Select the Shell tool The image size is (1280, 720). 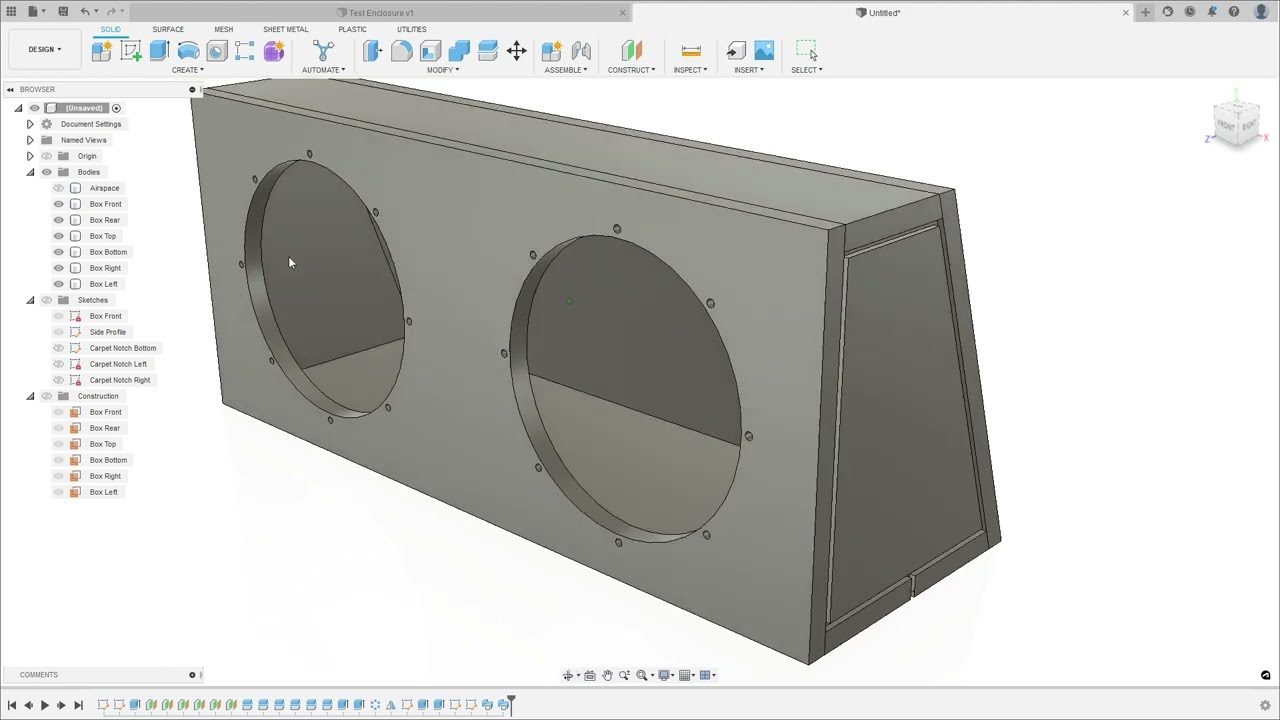[x=430, y=51]
